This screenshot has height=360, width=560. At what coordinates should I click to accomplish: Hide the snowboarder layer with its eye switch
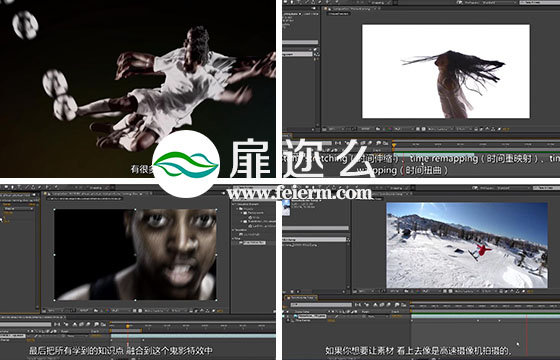tap(284, 316)
